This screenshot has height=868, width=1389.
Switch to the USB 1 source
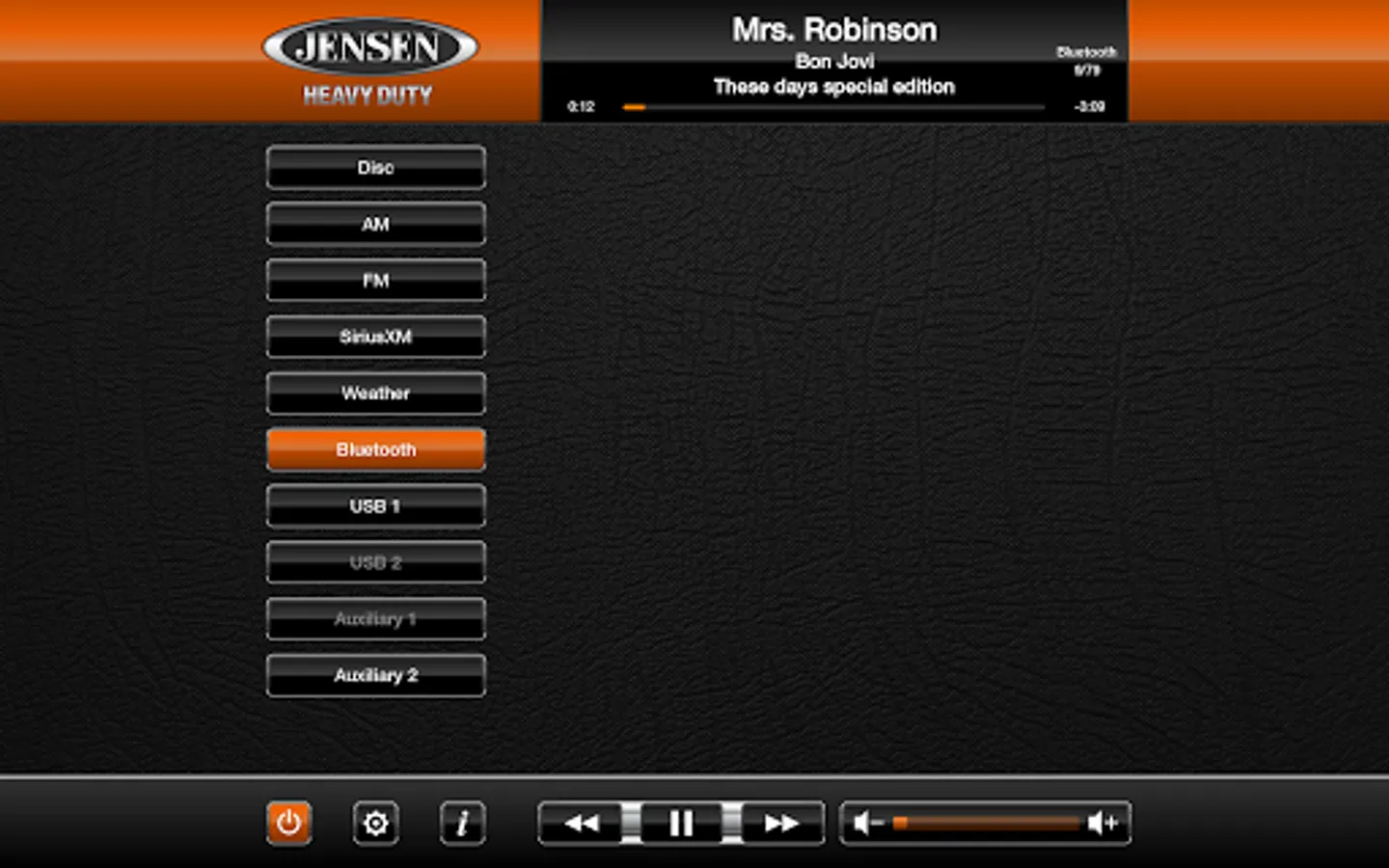pyautogui.click(x=375, y=506)
